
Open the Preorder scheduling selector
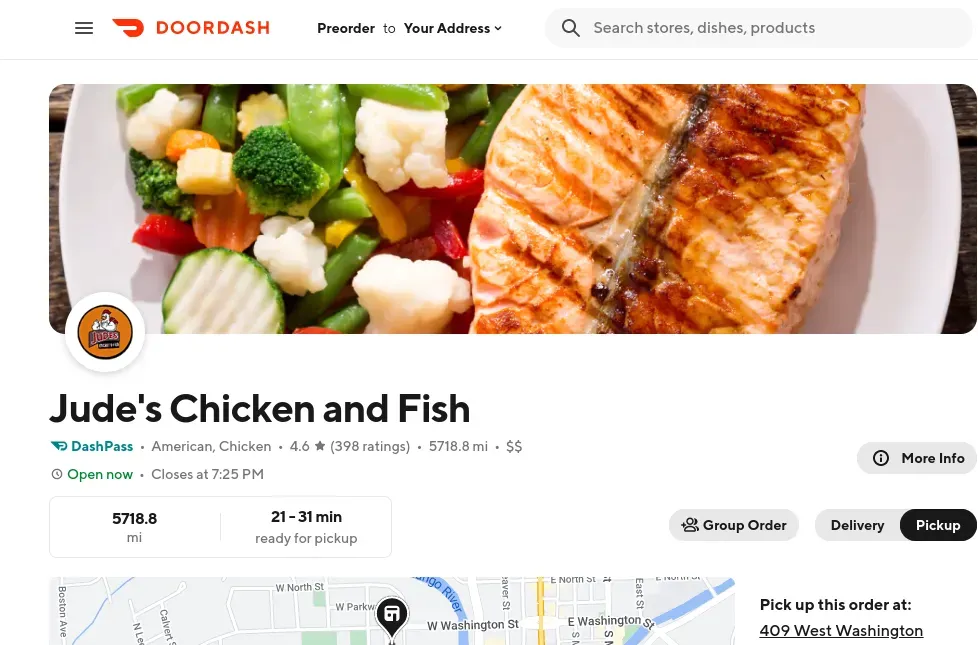coord(346,28)
